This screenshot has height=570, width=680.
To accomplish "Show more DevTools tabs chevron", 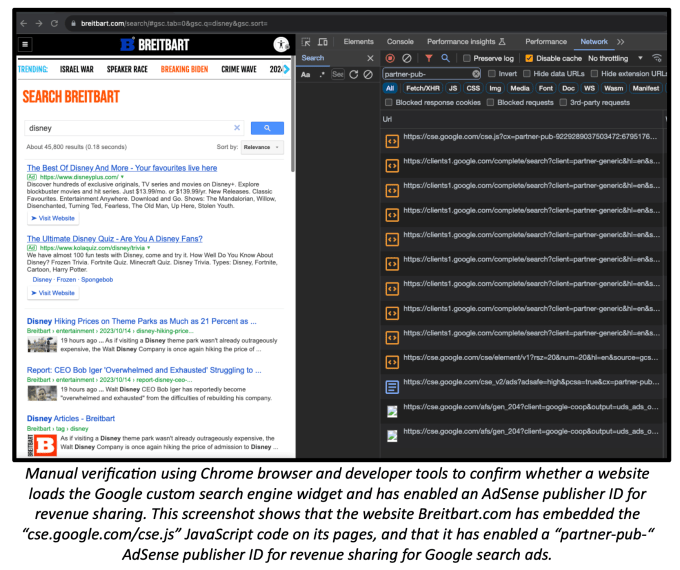I will 621,42.
